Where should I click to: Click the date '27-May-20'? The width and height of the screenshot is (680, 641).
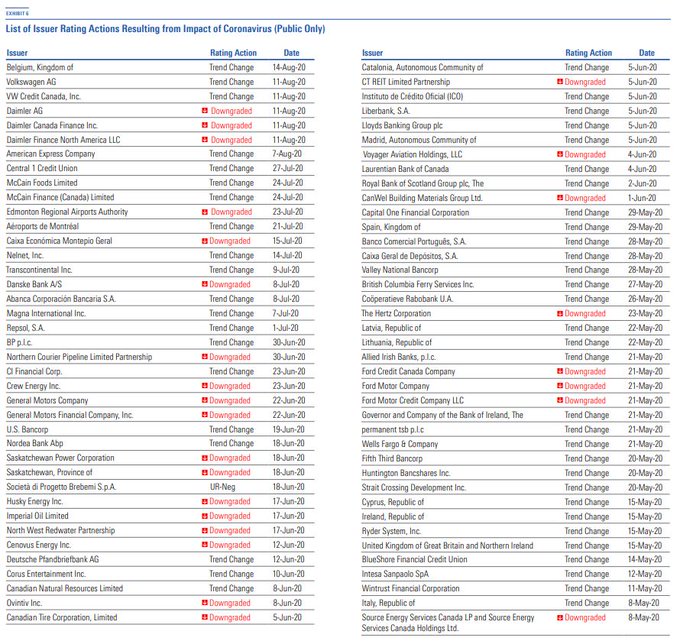645,285
